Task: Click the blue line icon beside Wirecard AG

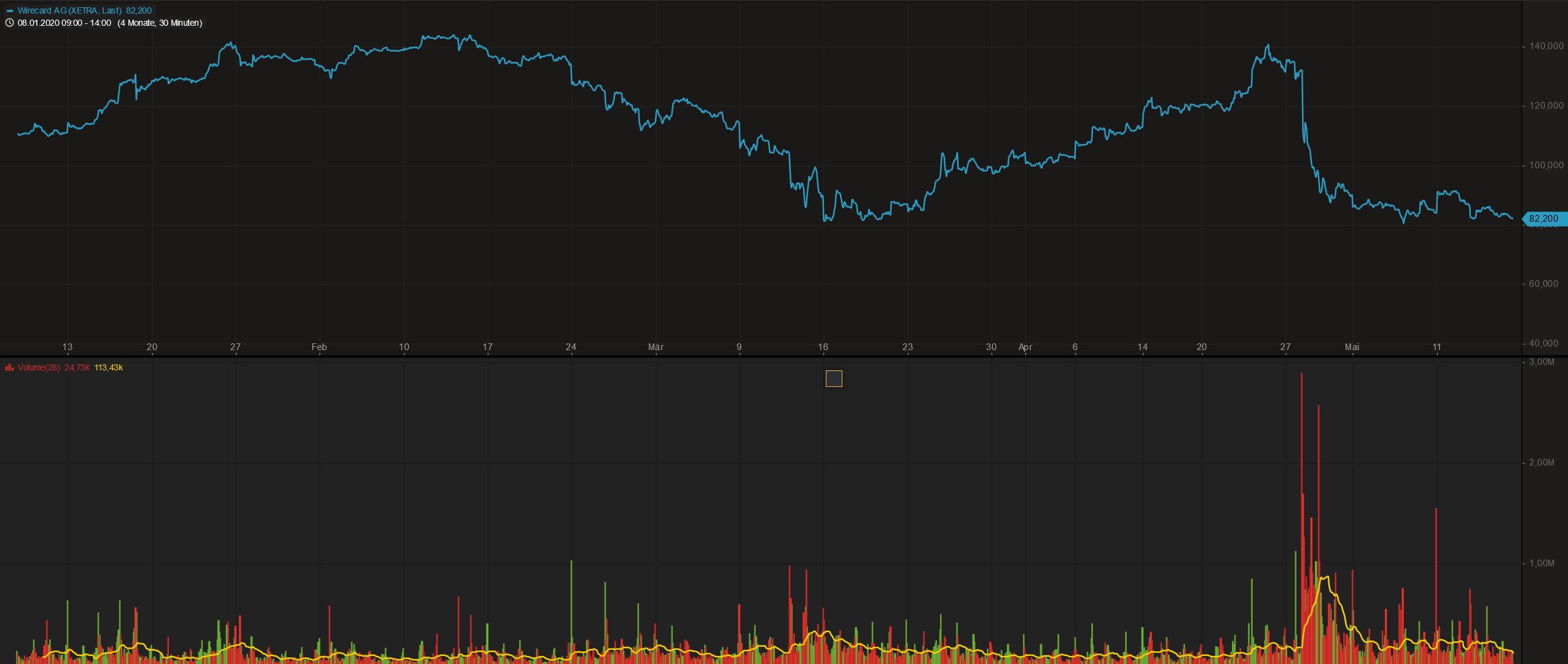Action: point(10,11)
